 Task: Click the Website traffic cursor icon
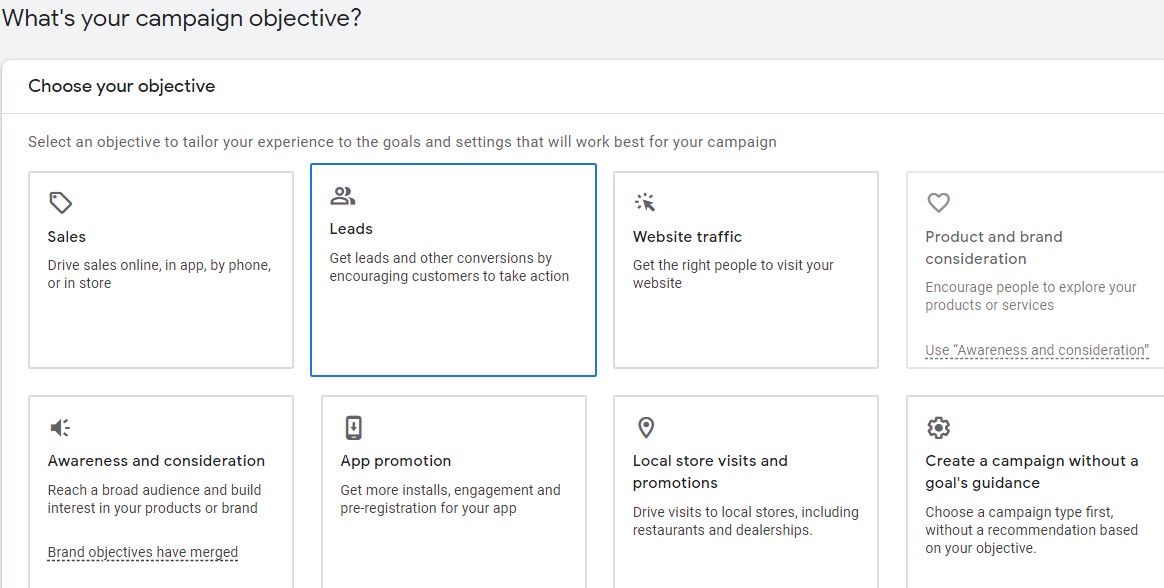645,202
